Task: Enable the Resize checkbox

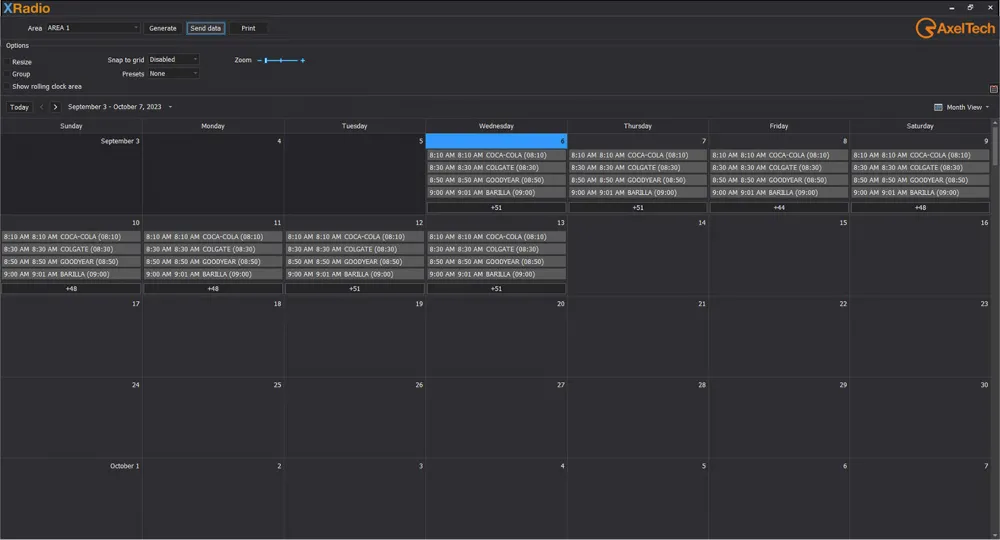Action: (x=7, y=62)
